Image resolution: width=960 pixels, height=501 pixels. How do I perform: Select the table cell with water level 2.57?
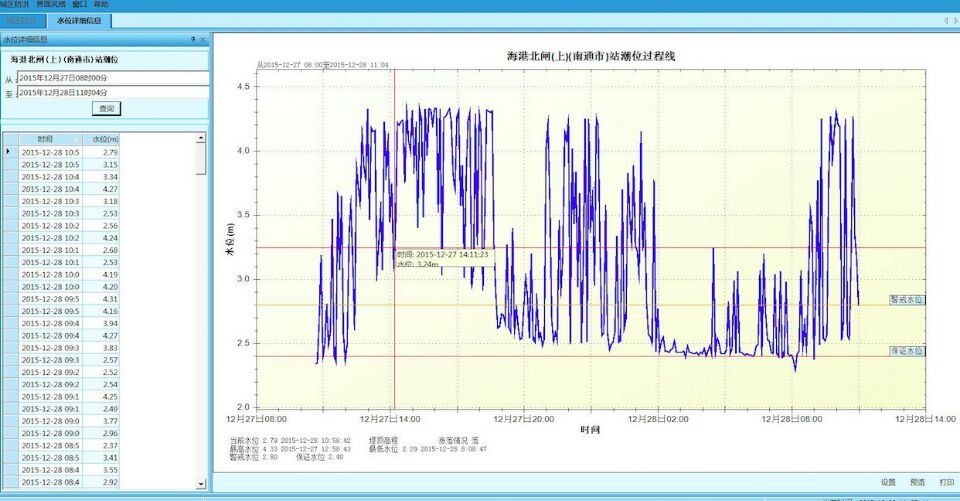pyautogui.click(x=101, y=360)
